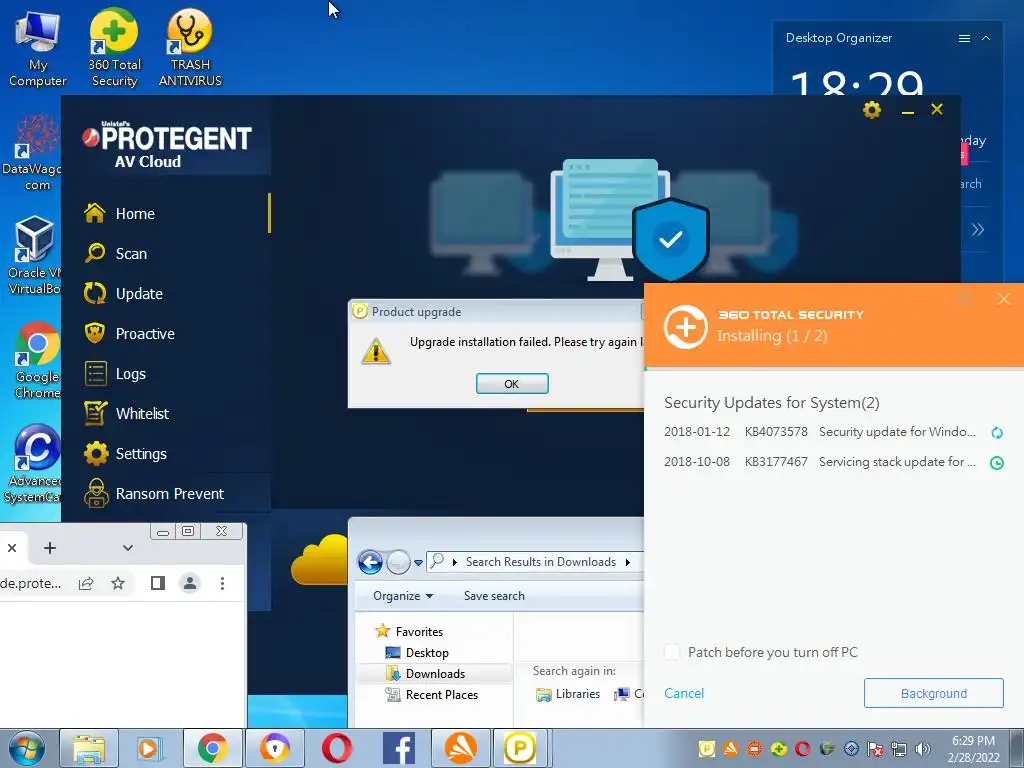
Task: Select the KB3177467 servicing stack row
Action: coord(833,462)
